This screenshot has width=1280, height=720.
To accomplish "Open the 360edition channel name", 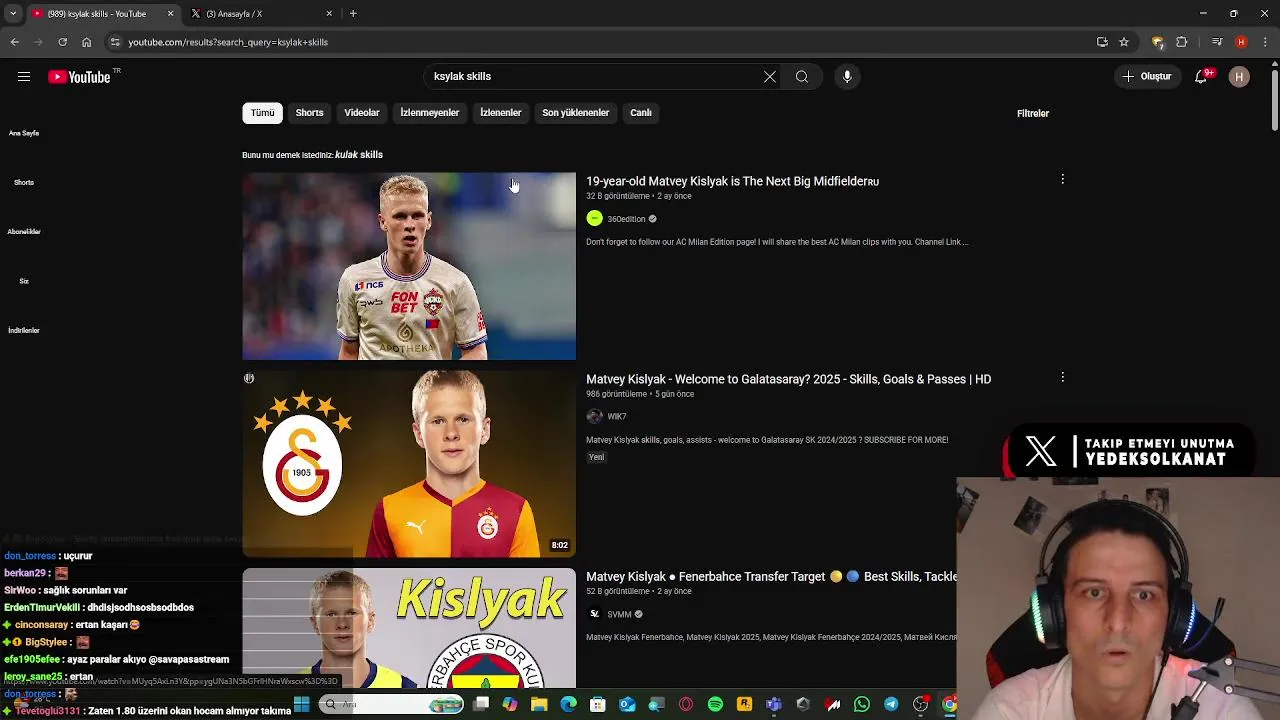I will [x=626, y=219].
